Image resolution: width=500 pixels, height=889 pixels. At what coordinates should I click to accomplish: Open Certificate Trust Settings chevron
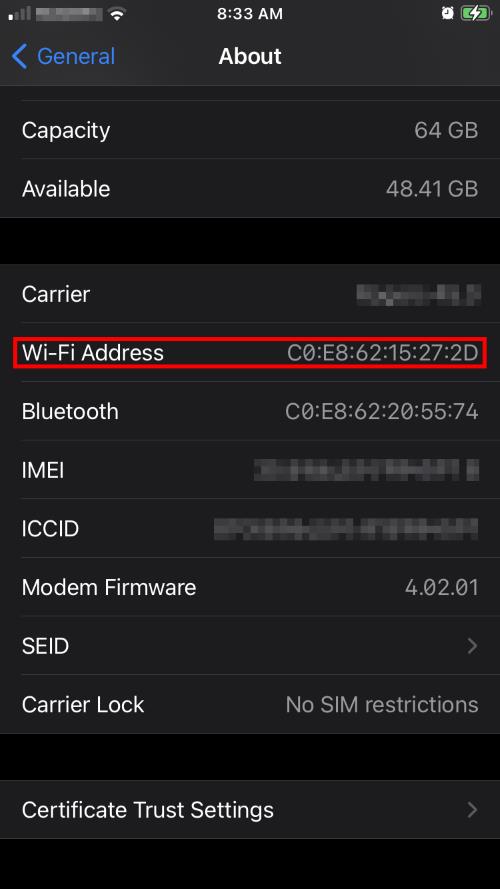472,810
